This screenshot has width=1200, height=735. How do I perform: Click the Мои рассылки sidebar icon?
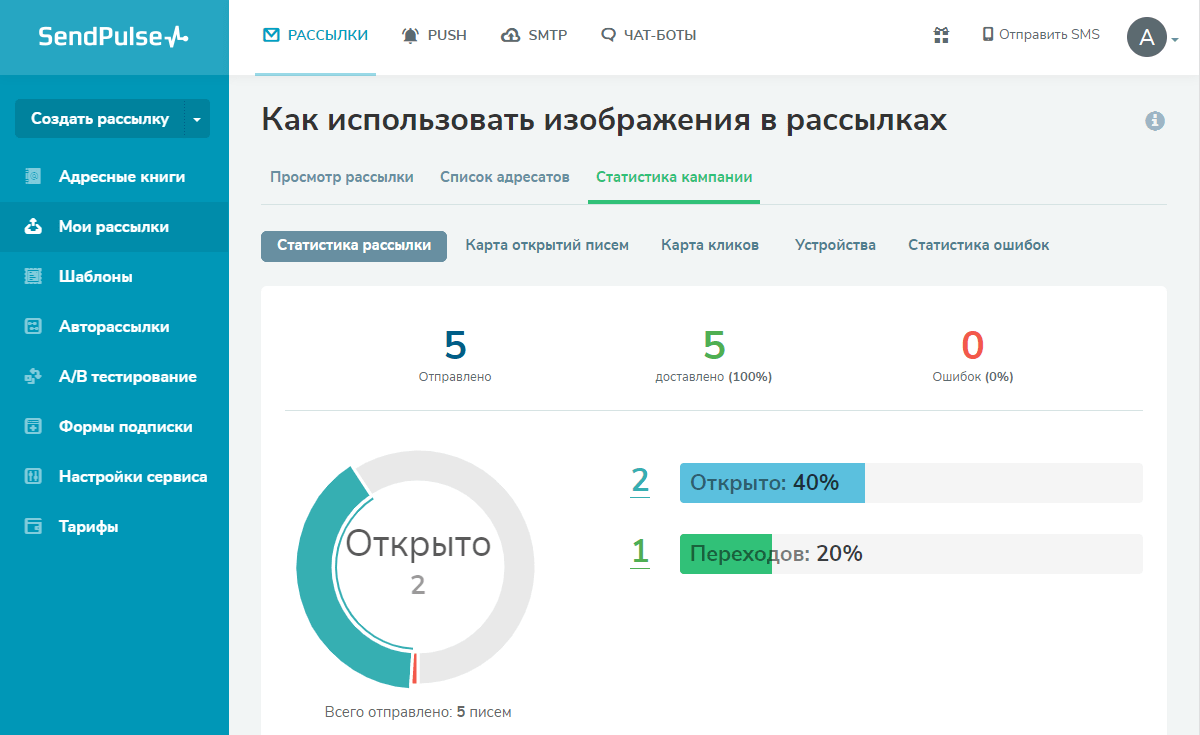(x=33, y=227)
